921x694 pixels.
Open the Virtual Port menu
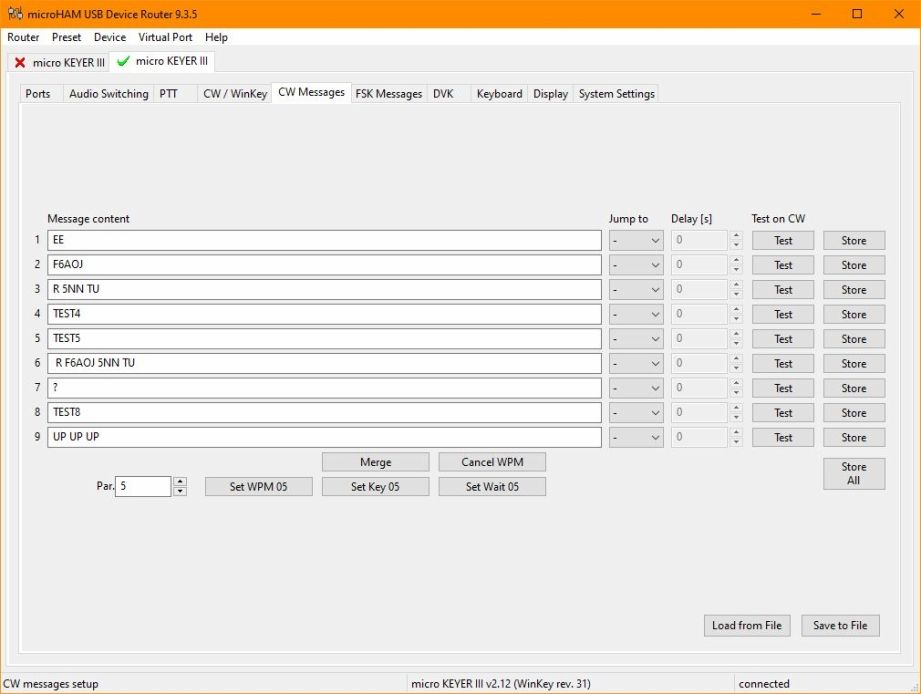tap(165, 37)
